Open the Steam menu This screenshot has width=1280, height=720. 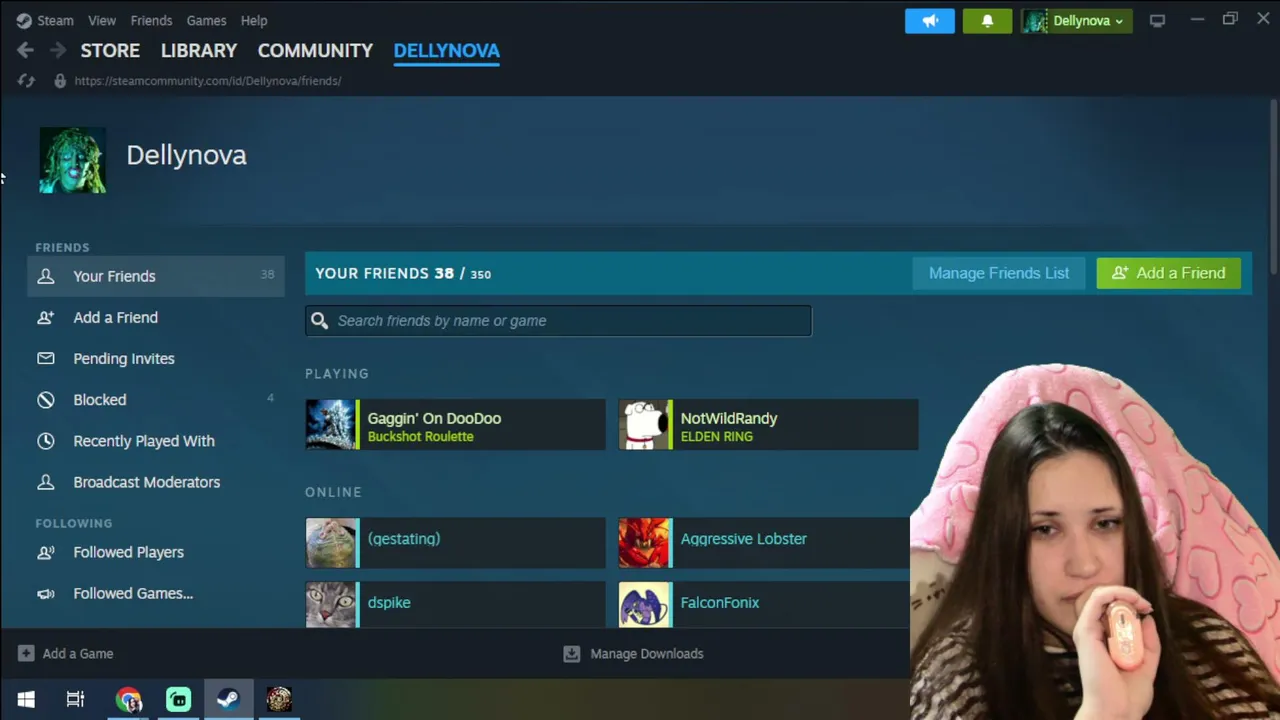point(45,20)
